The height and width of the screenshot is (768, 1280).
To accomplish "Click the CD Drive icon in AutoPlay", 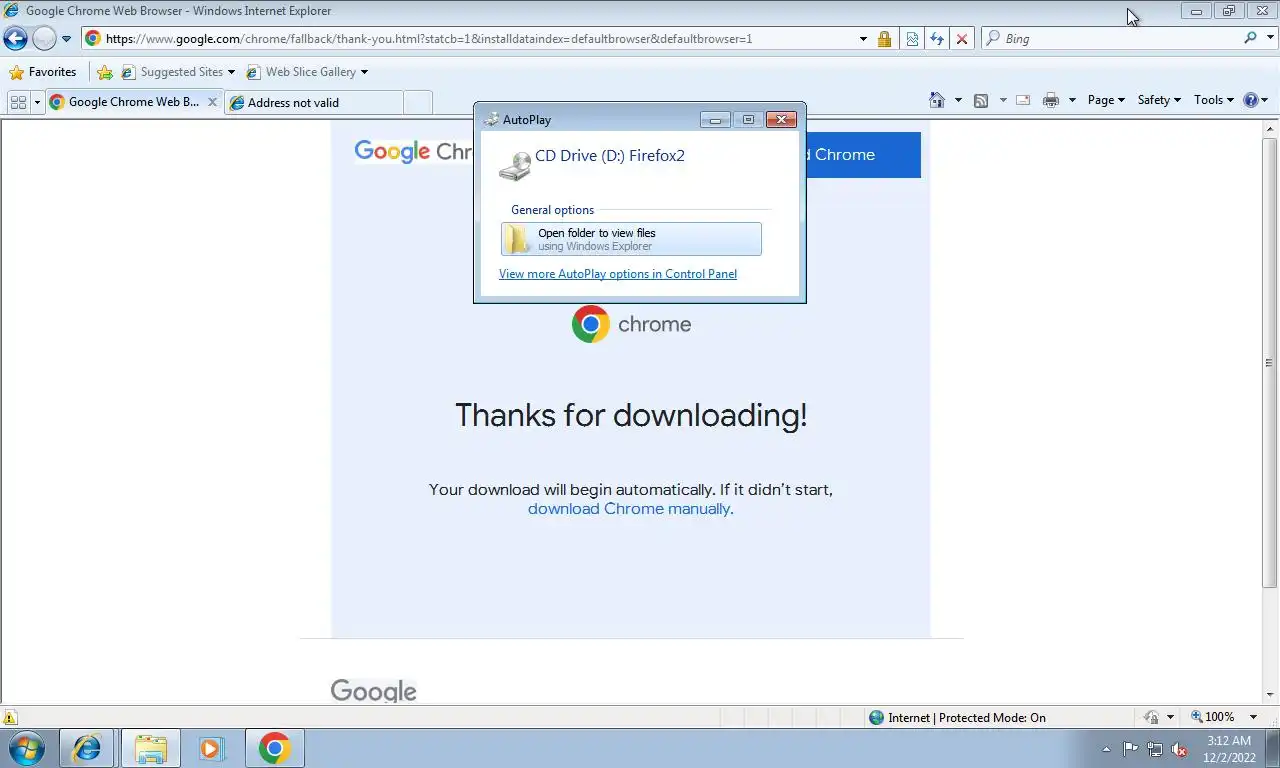I will click(x=516, y=166).
